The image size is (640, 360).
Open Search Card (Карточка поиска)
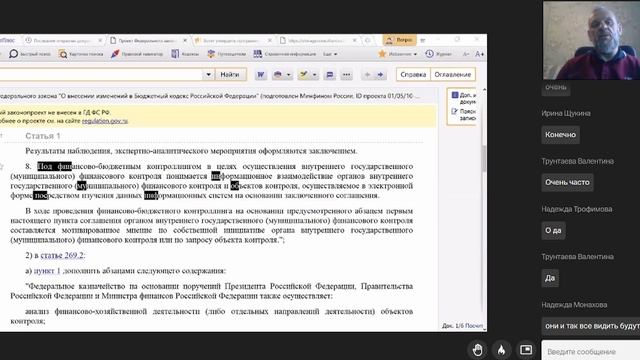tap(81, 54)
